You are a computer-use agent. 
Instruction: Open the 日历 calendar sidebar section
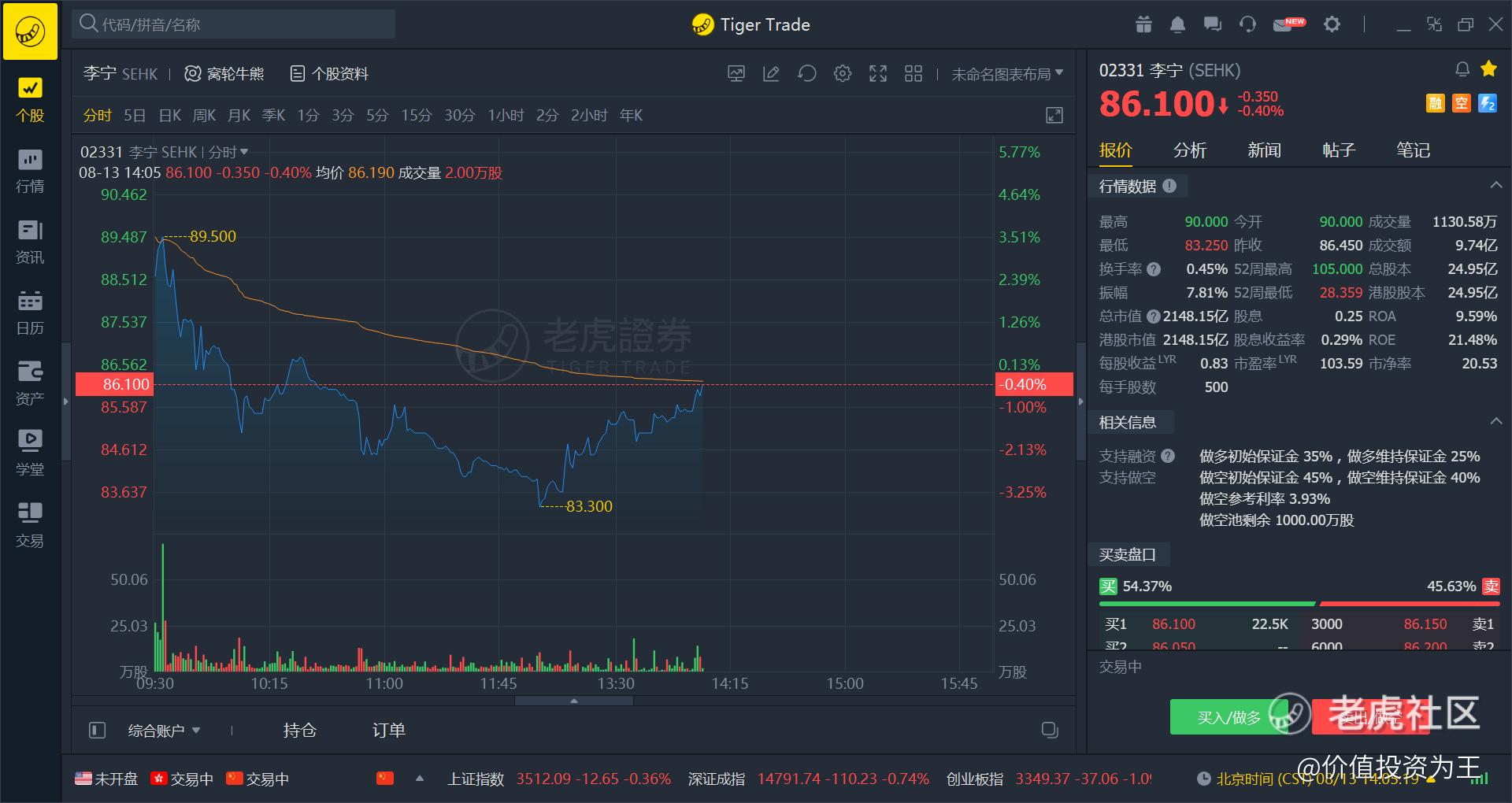coord(30,313)
